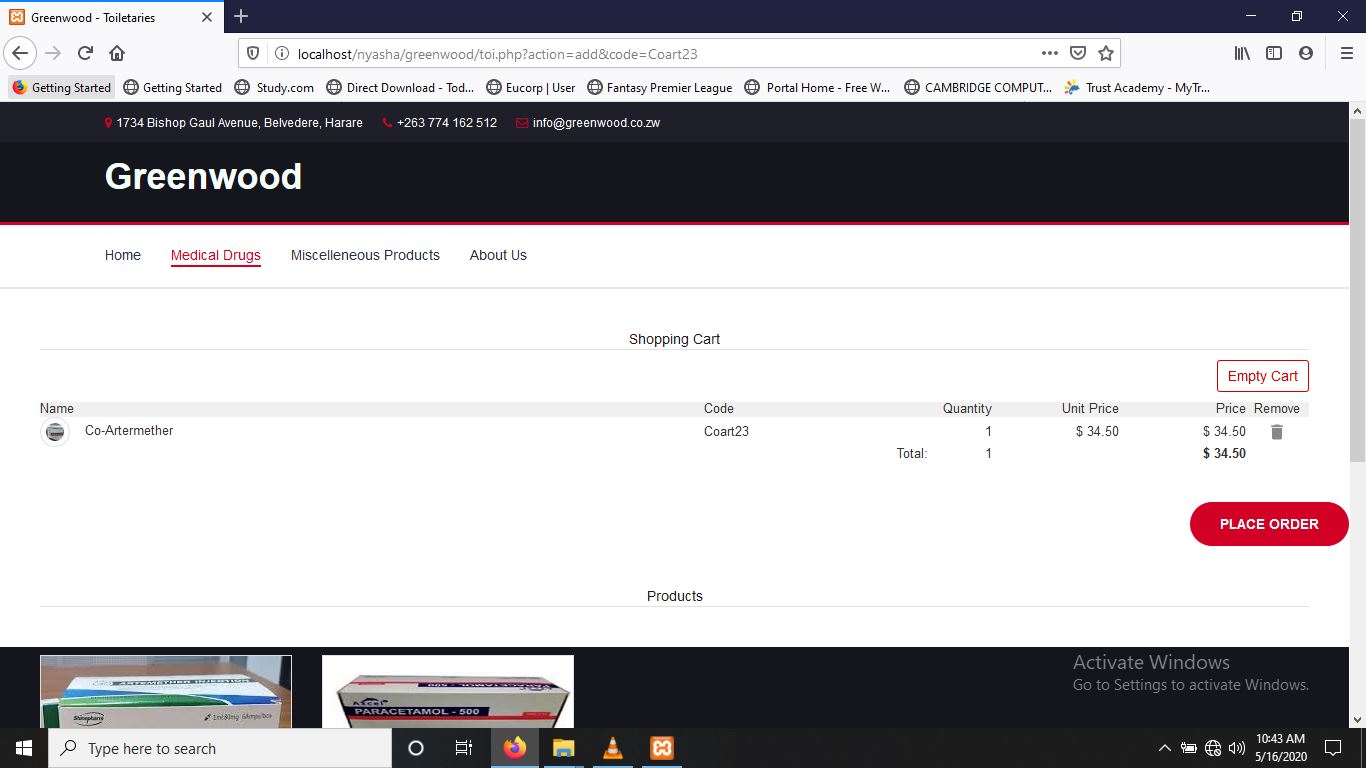The image size is (1366, 768).
Task: Open a new browser tab
Action: (241, 16)
